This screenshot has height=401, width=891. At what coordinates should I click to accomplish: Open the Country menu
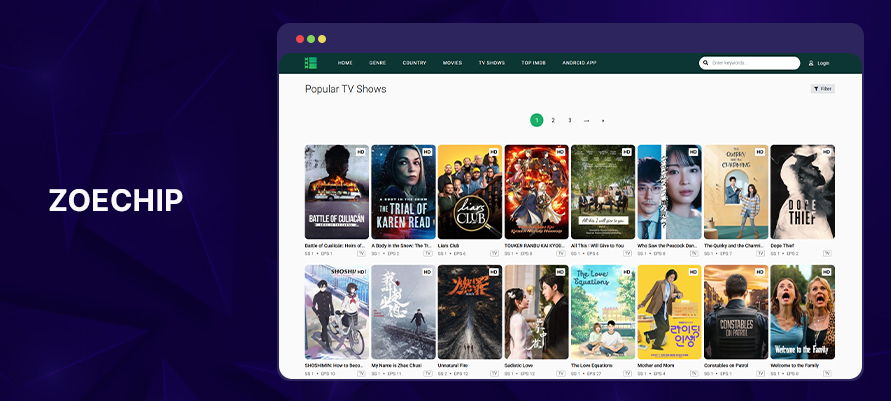(414, 63)
